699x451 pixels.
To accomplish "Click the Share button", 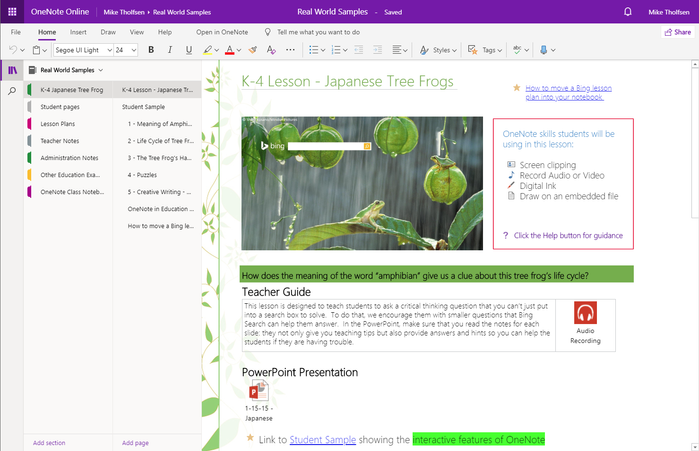I will [x=678, y=32].
